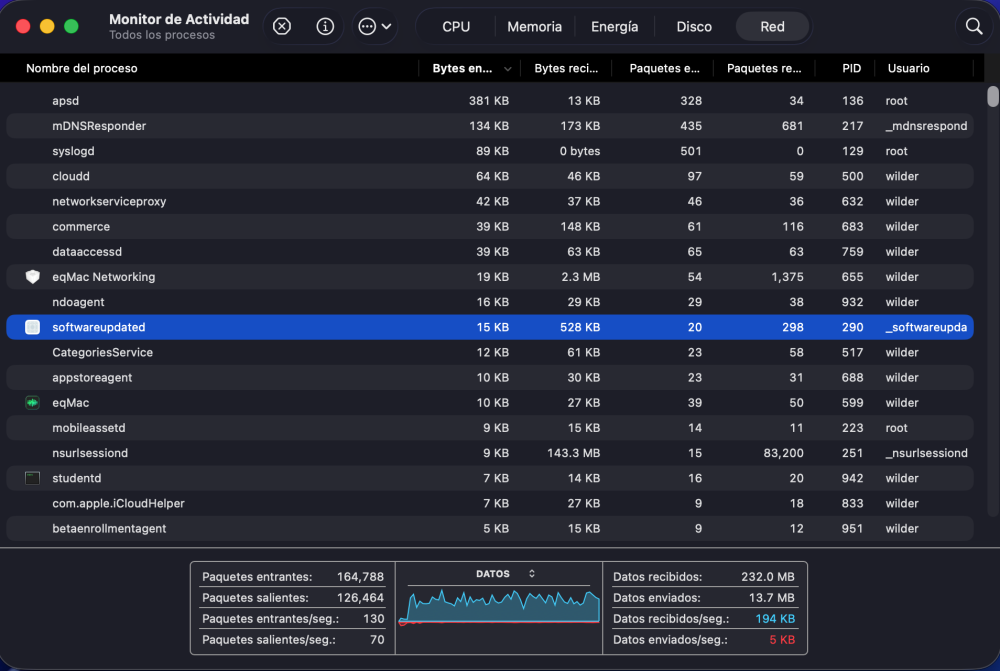The image size is (1000, 671).
Task: Click the stop process X icon
Action: click(x=282, y=26)
